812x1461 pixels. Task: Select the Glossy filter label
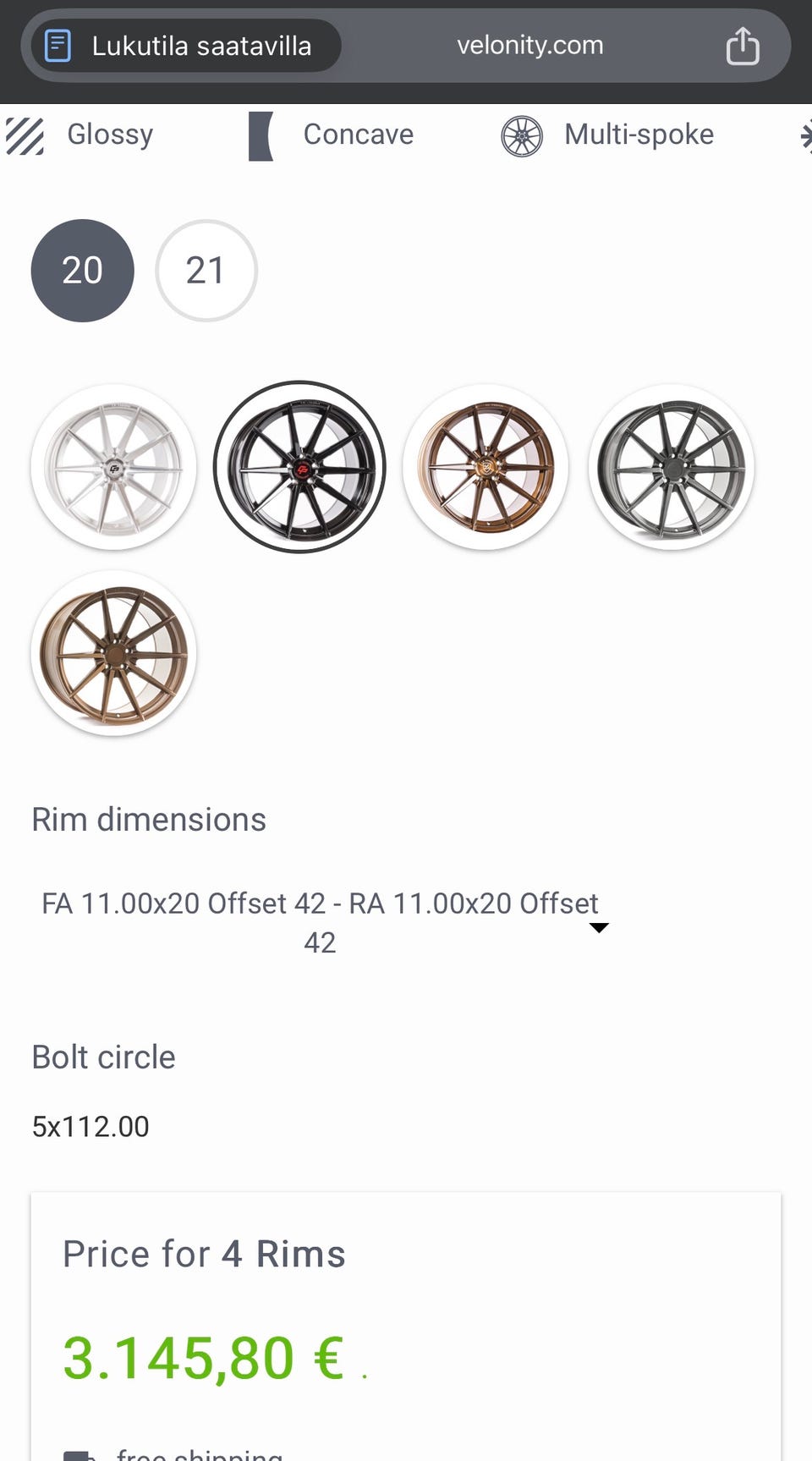tap(110, 135)
